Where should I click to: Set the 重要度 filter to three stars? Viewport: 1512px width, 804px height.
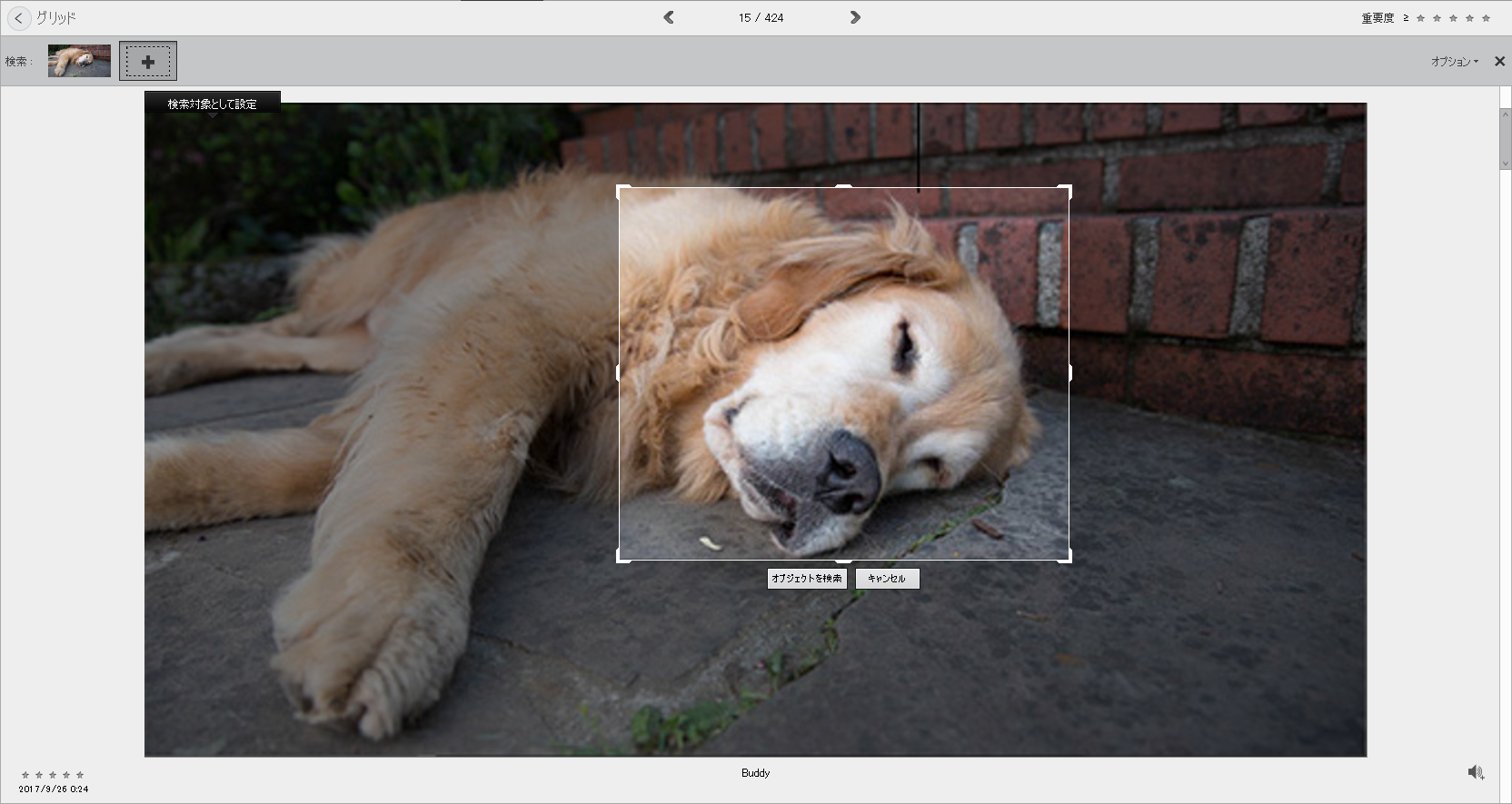coord(1453,18)
